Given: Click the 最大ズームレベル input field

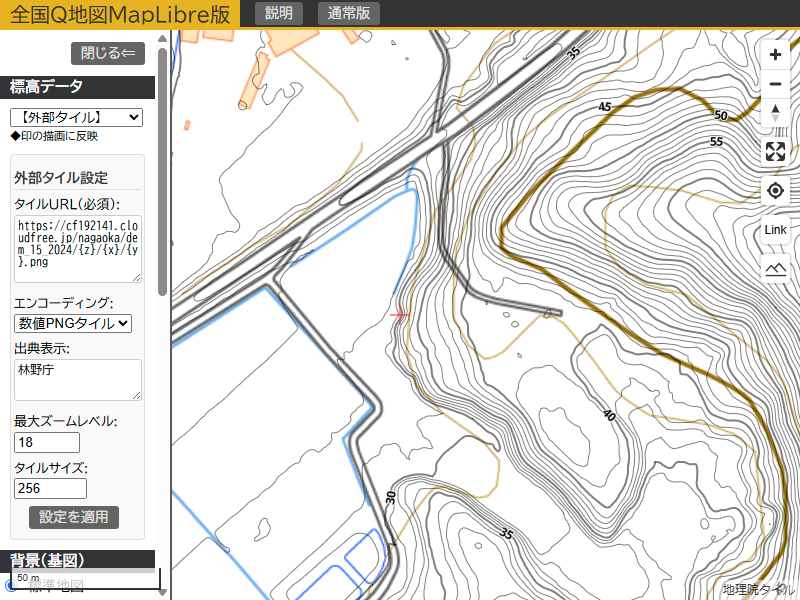Looking at the screenshot, I should (x=47, y=443).
